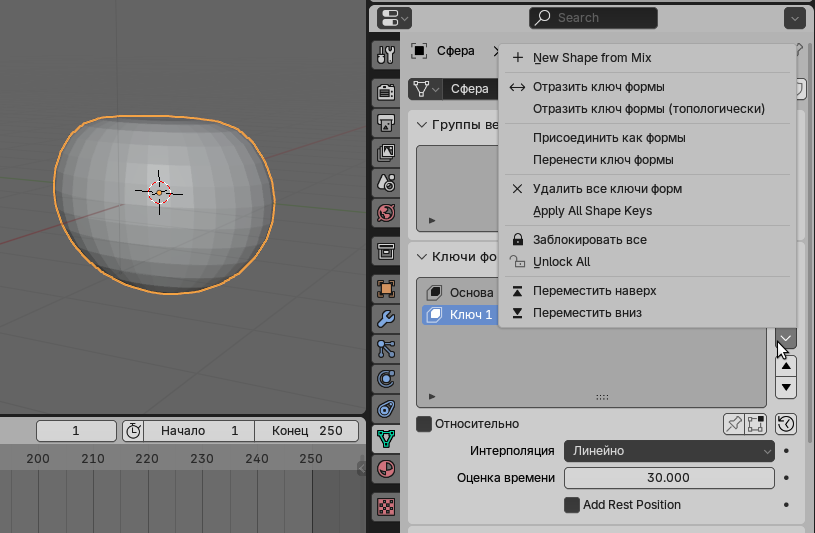Choose Apply All Shape Keys
The height and width of the screenshot is (533, 815).
pos(648,211)
